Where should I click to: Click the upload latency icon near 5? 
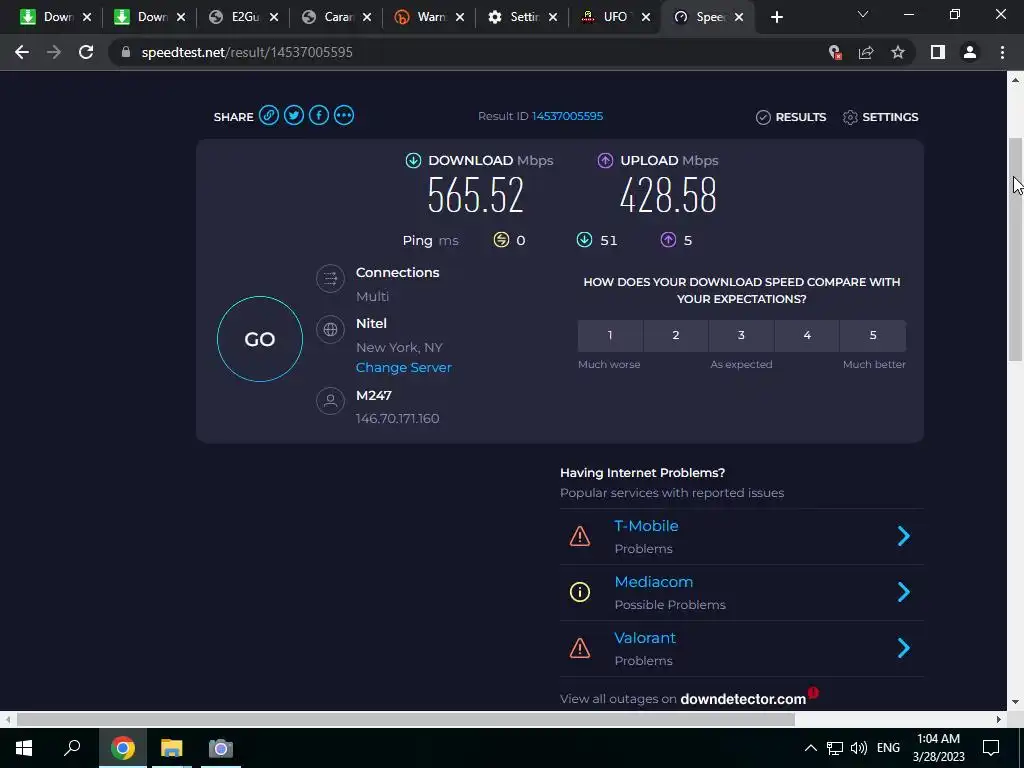[668, 240]
